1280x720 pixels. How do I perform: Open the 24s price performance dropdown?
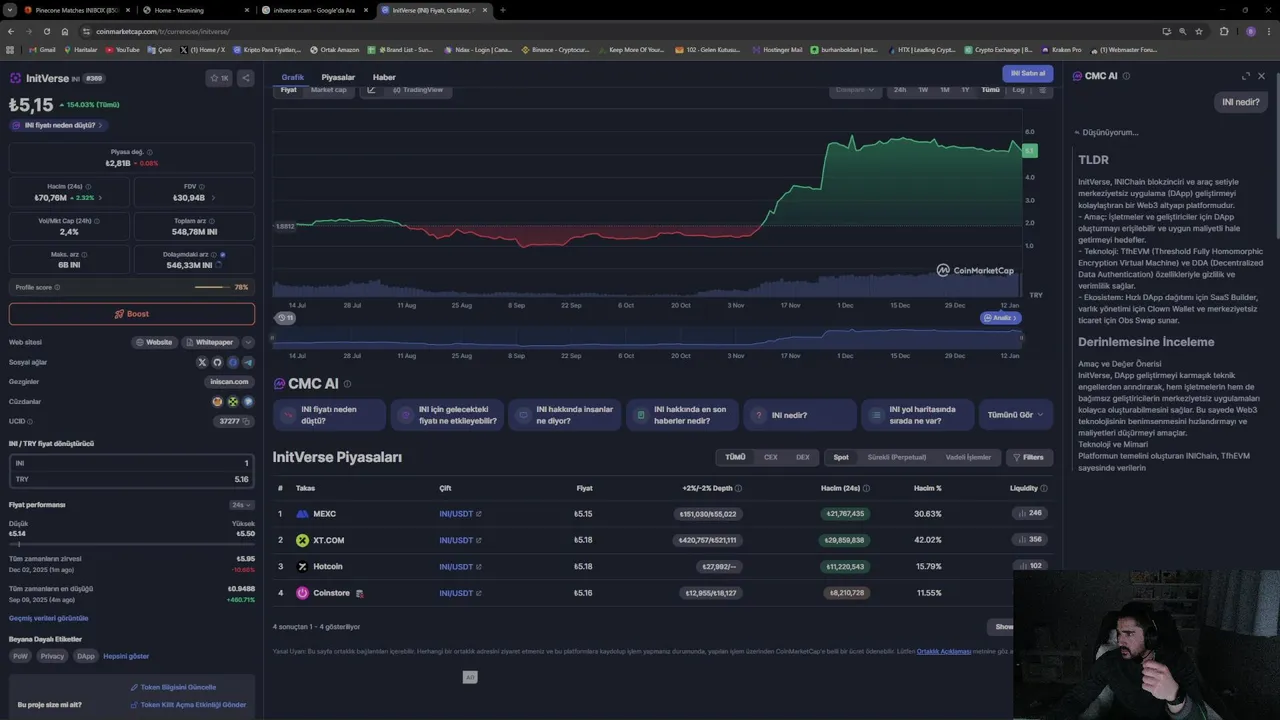(241, 505)
